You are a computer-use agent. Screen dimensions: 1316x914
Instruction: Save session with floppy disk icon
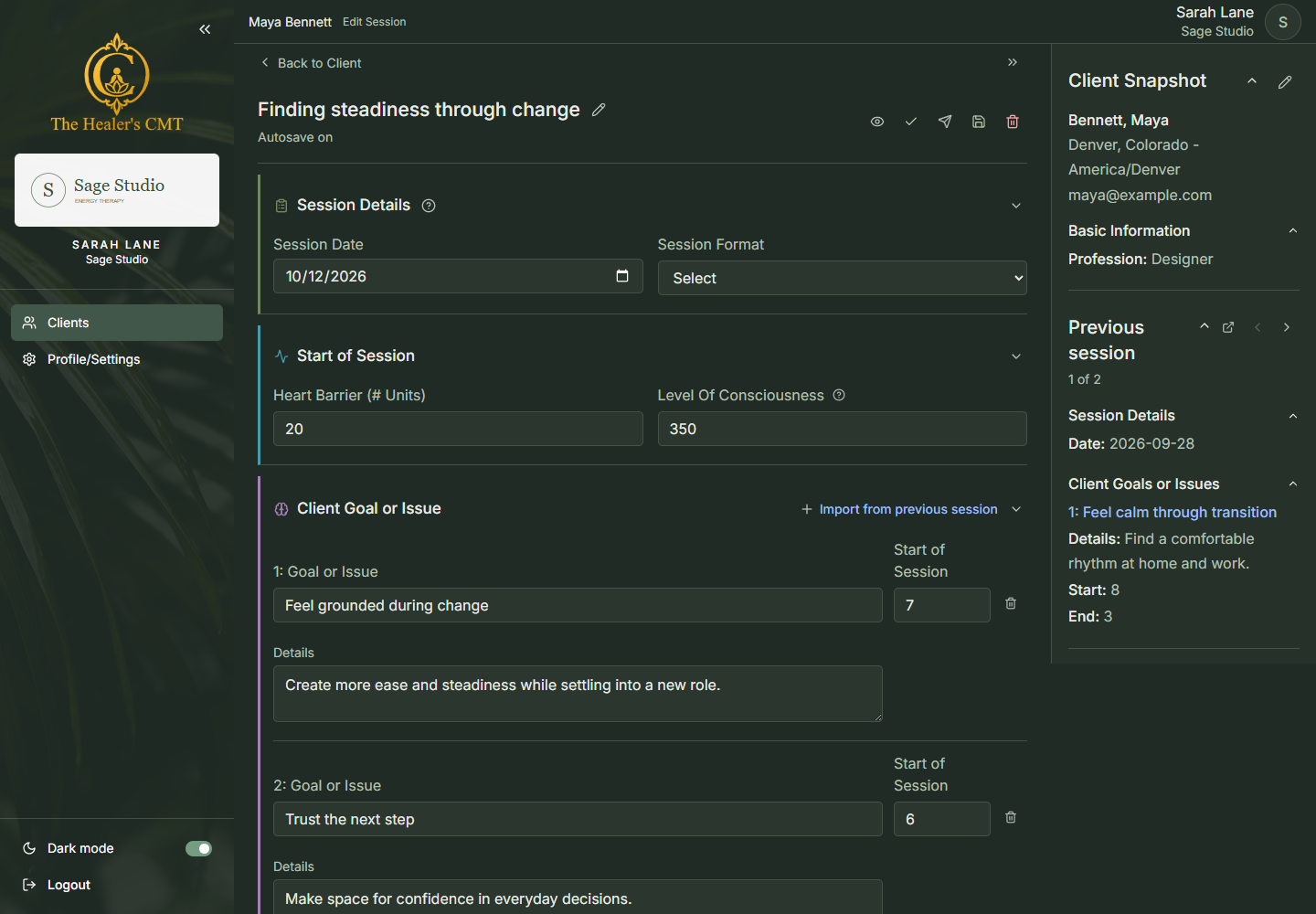979,122
